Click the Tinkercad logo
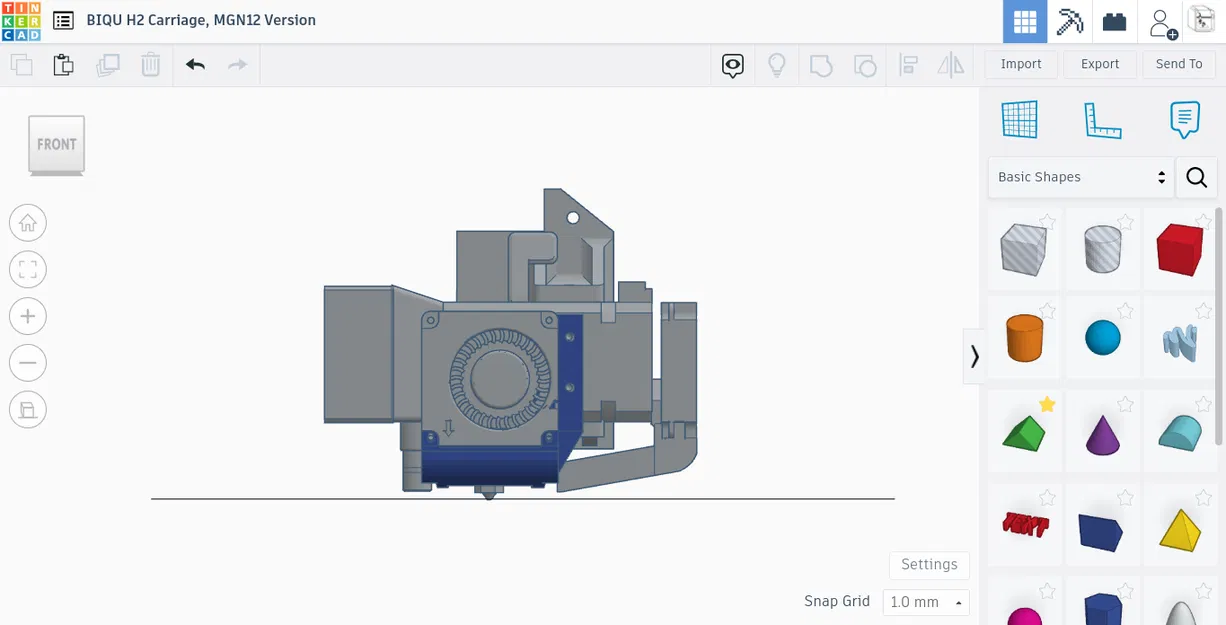 click(x=21, y=21)
